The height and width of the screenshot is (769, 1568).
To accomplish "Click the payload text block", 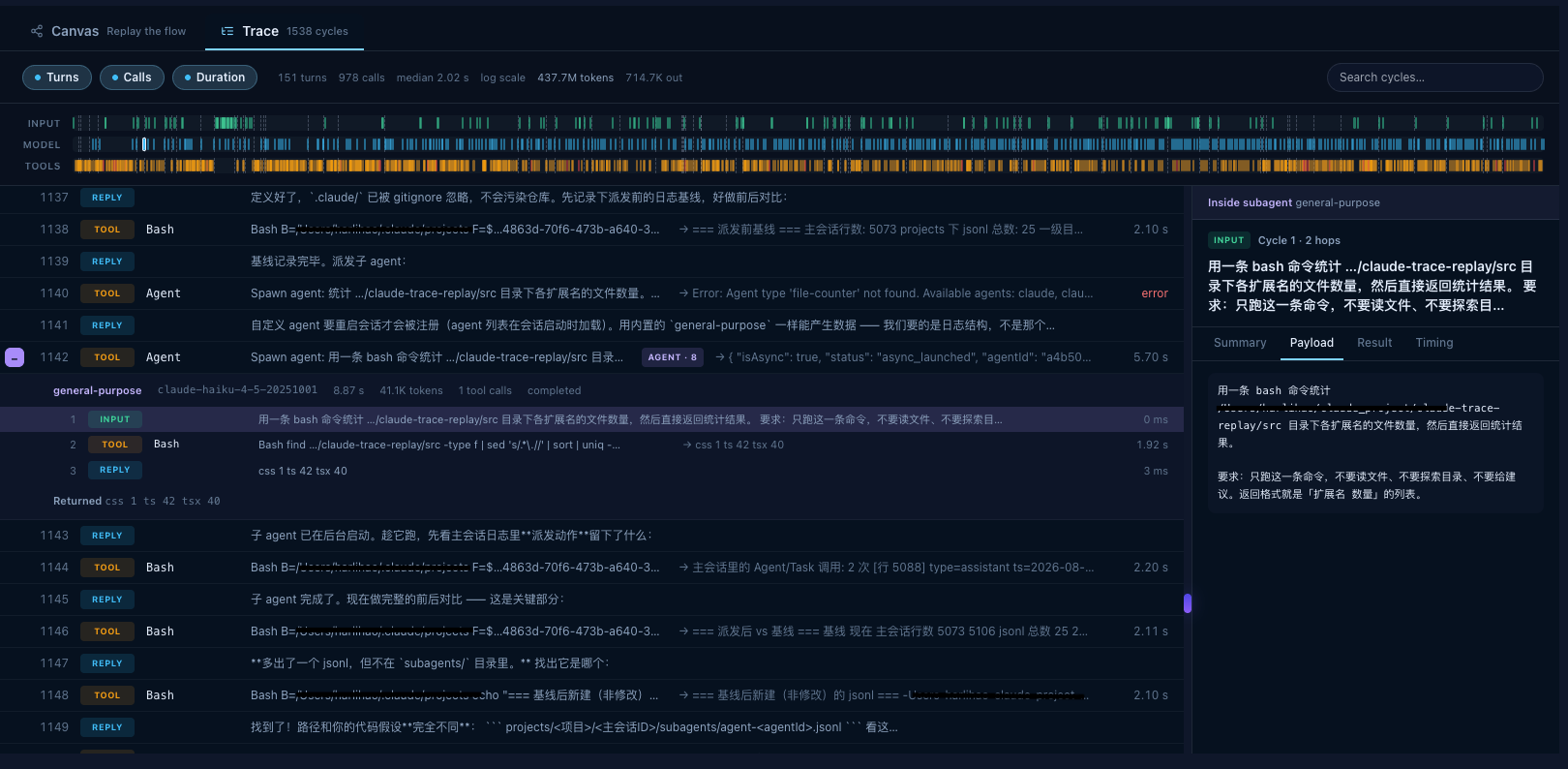I will [1374, 443].
